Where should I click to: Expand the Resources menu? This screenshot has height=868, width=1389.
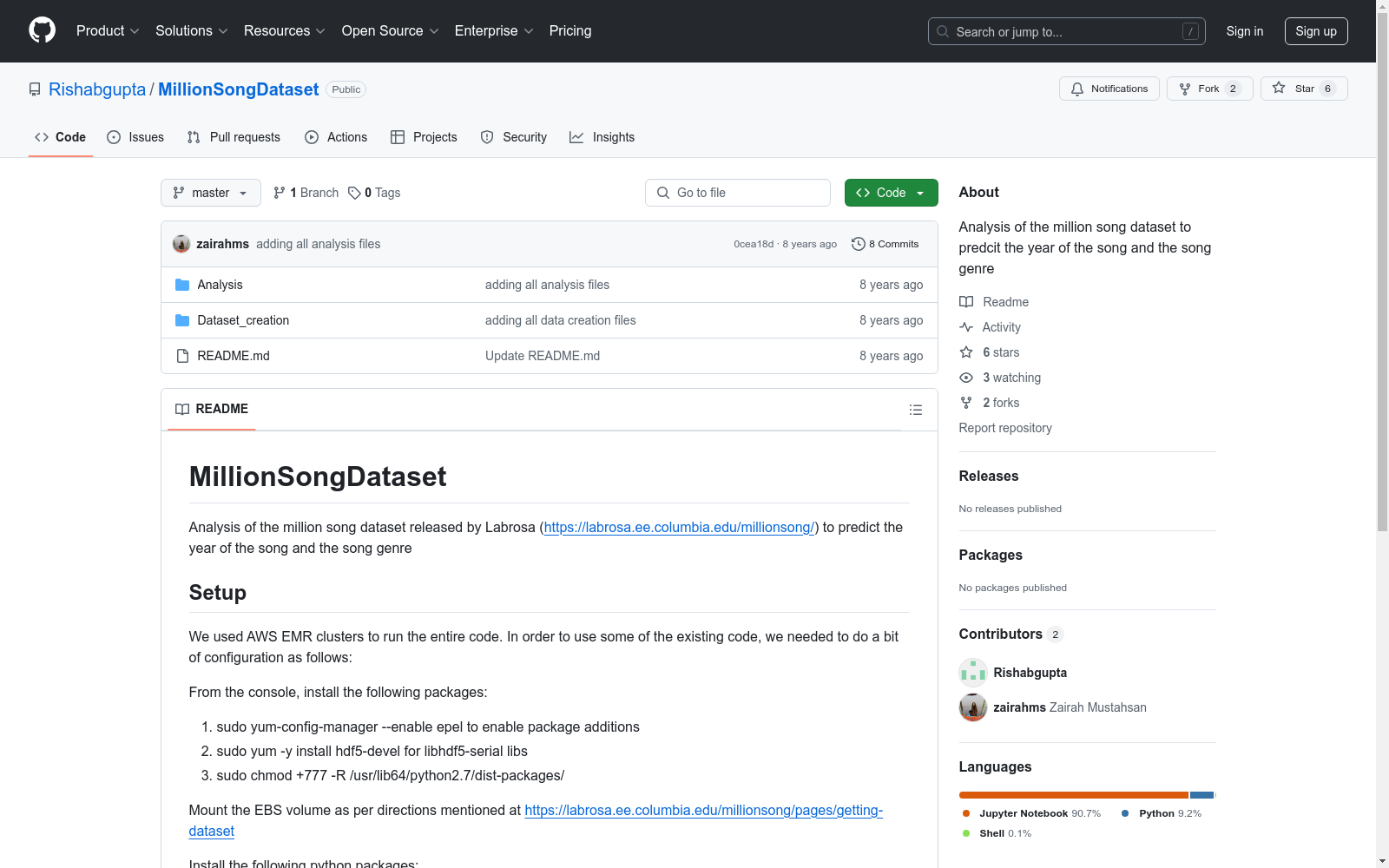(285, 31)
